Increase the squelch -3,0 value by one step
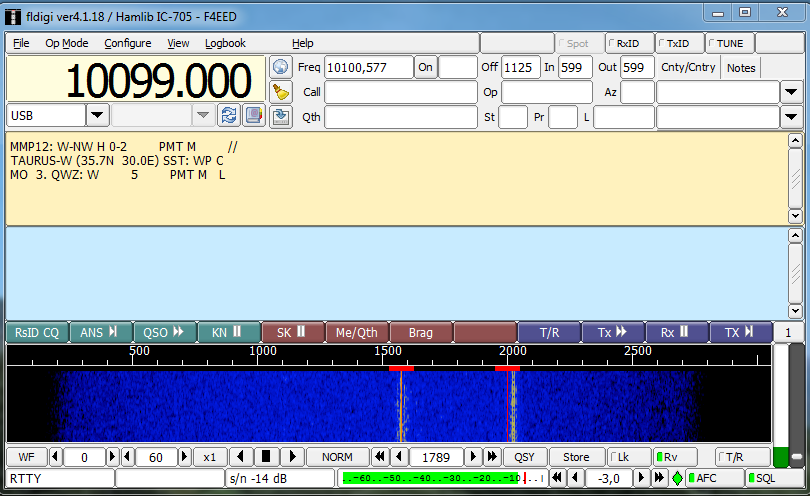810x496 pixels. pyautogui.click(x=641, y=478)
